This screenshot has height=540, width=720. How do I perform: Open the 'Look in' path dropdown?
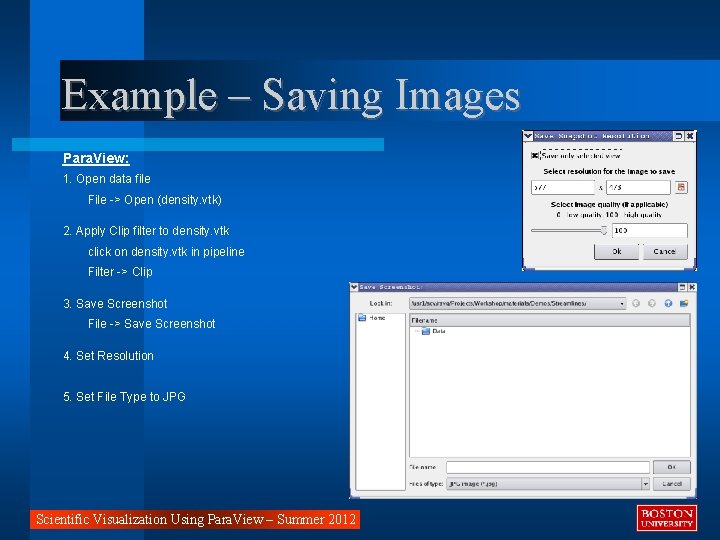pyautogui.click(x=518, y=304)
